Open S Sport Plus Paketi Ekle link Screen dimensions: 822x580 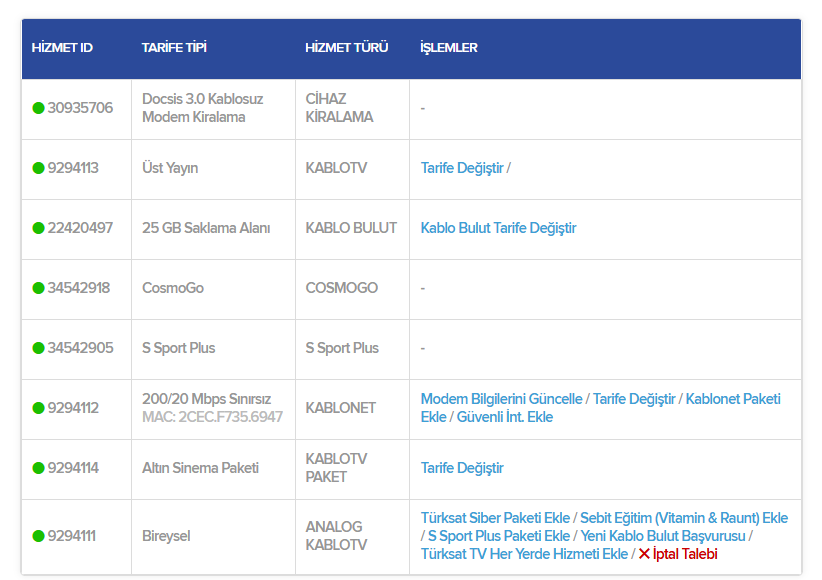point(499,536)
